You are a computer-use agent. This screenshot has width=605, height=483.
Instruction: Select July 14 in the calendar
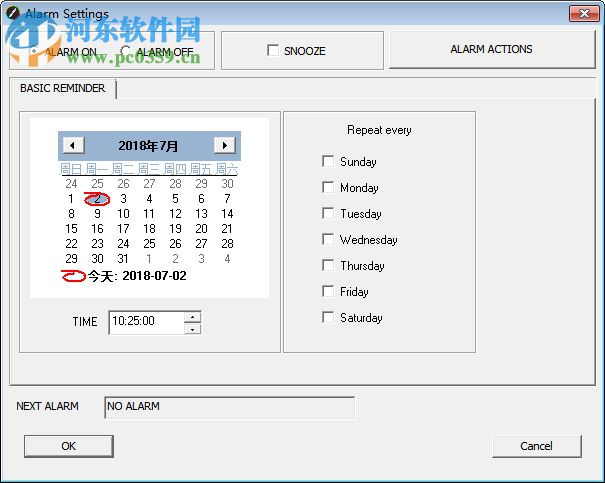tap(227, 214)
